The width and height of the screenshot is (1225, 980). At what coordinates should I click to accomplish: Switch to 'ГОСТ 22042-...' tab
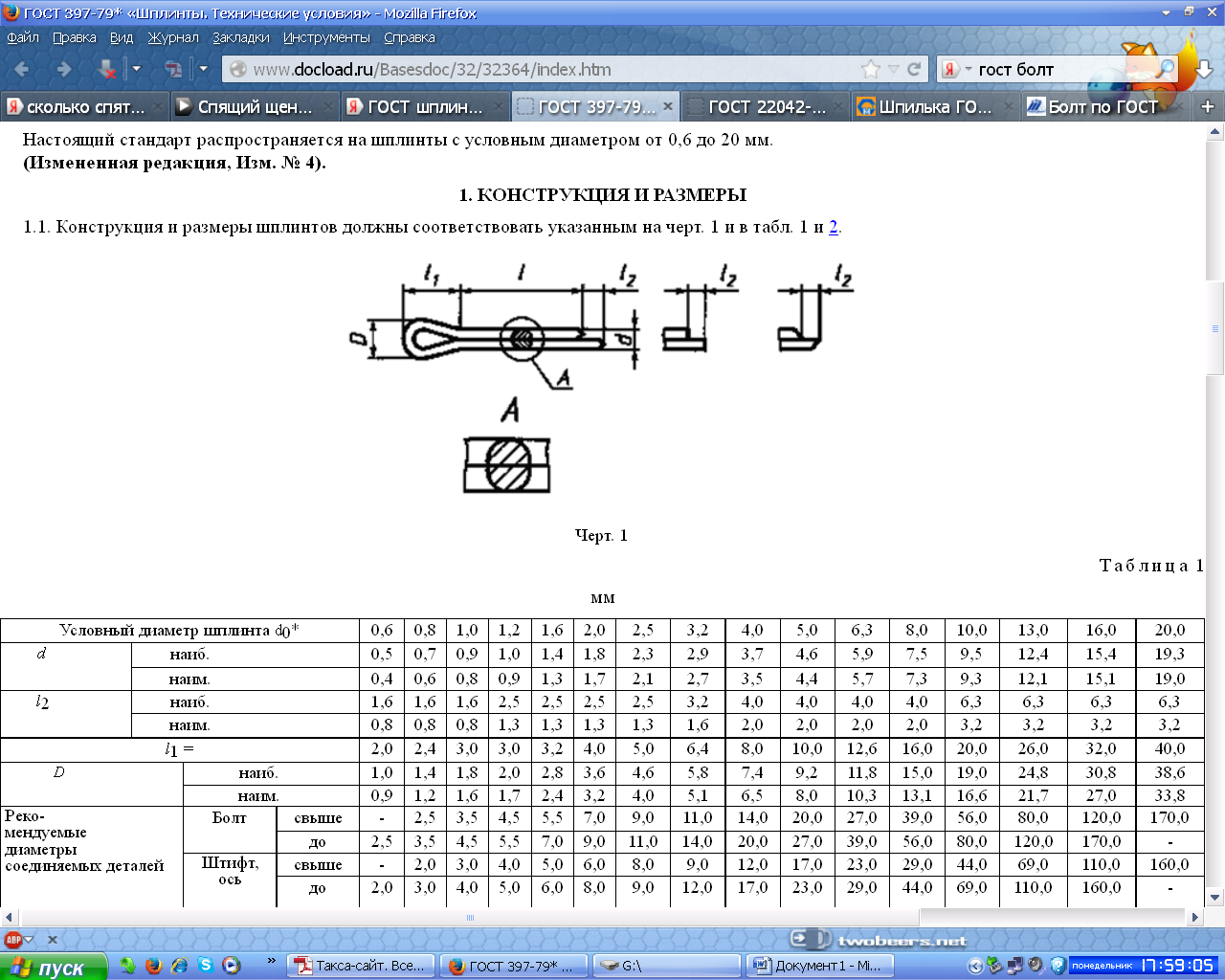(x=767, y=106)
